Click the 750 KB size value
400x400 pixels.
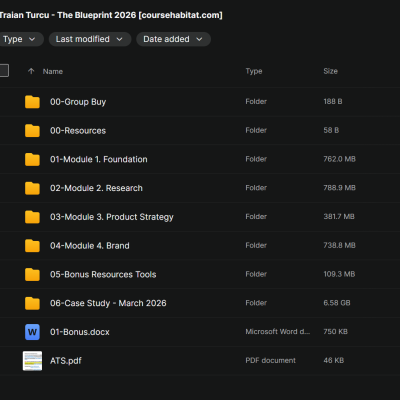point(335,332)
